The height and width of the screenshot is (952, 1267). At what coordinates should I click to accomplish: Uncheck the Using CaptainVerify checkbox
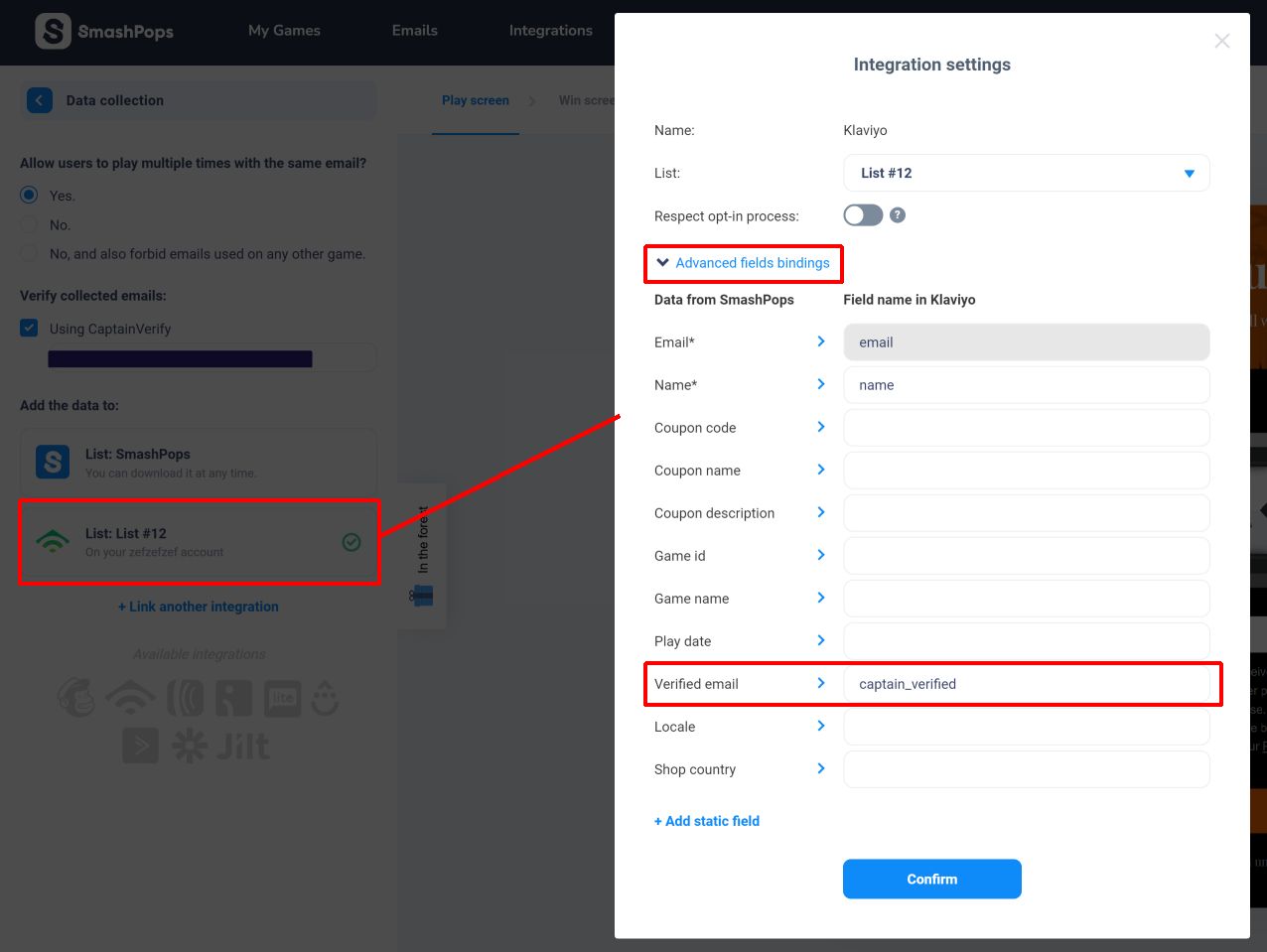click(30, 328)
